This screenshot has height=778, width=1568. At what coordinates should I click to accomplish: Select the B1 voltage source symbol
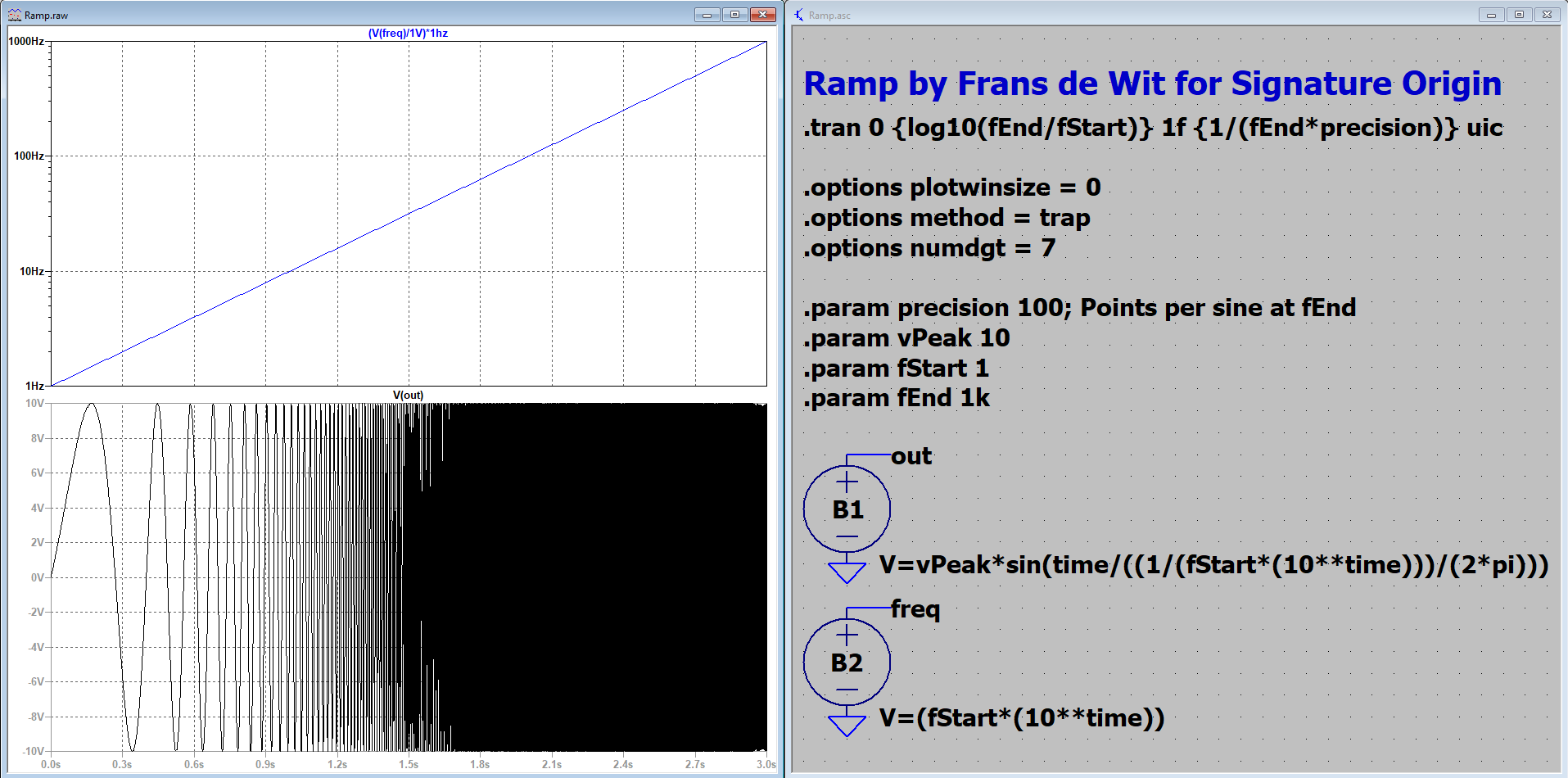click(x=847, y=509)
